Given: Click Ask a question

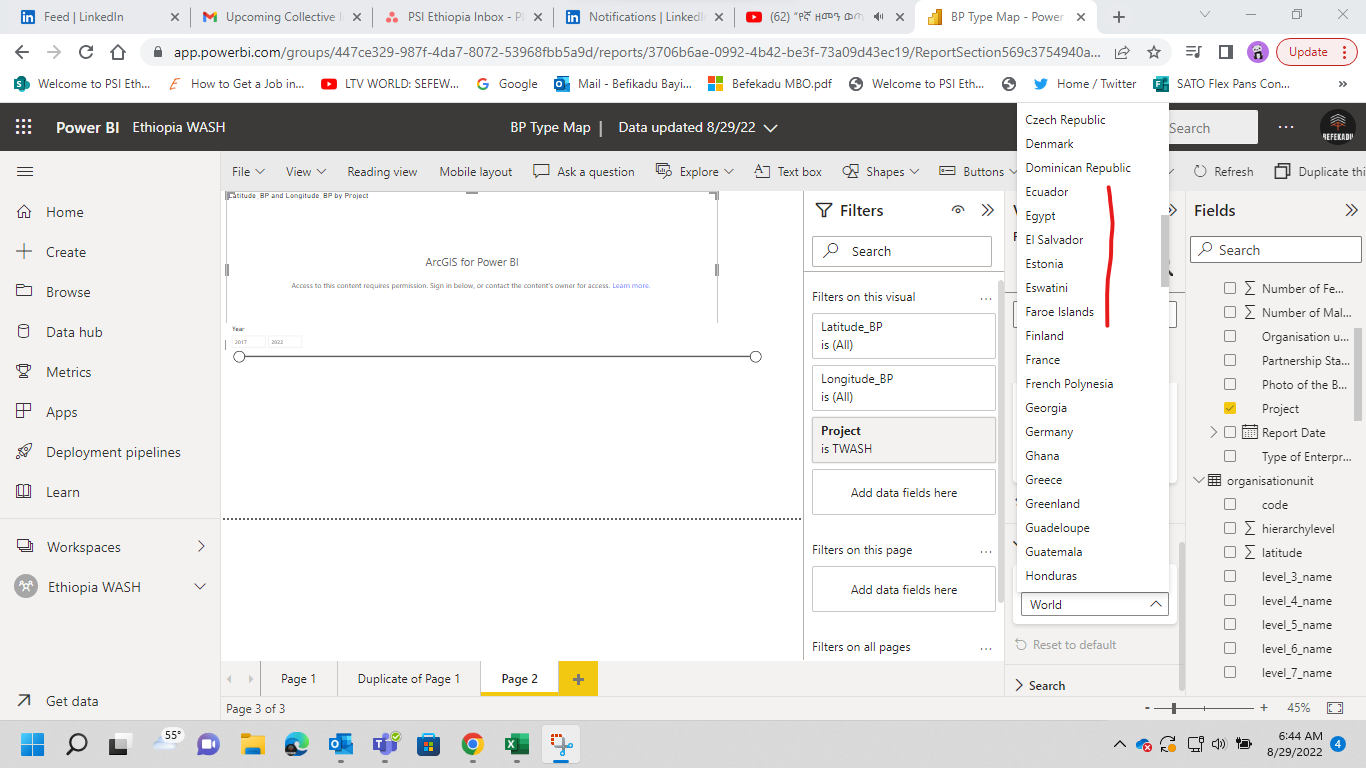Looking at the screenshot, I should (584, 172).
